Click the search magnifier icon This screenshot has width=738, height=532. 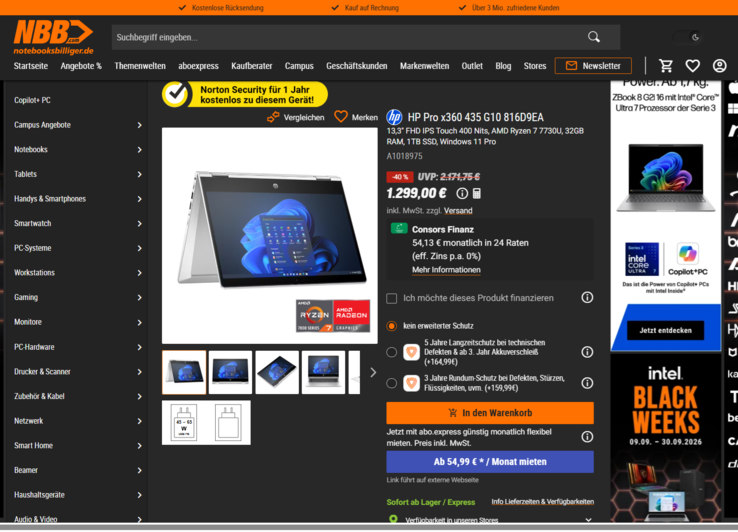[594, 37]
